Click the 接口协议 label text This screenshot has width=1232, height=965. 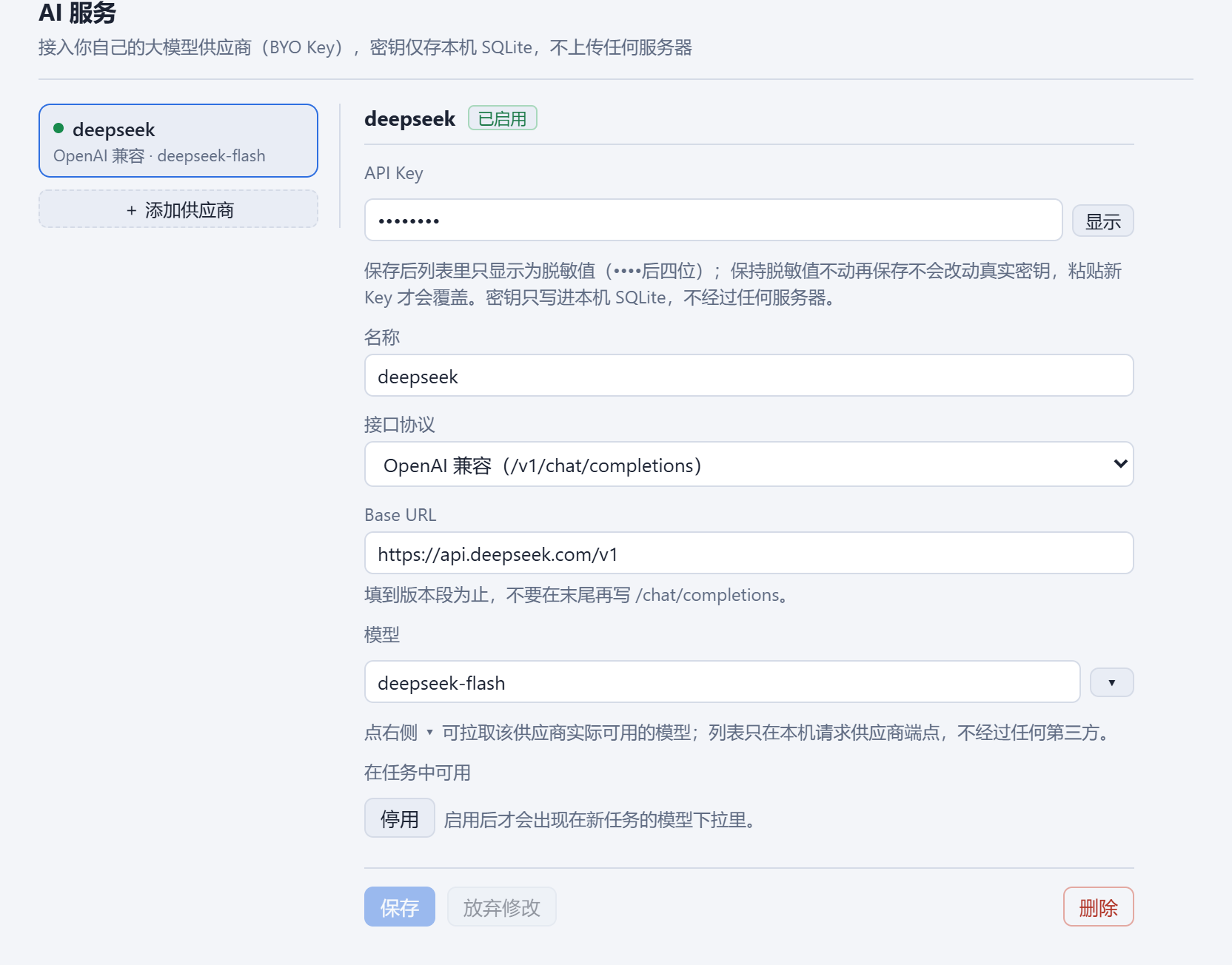click(400, 425)
